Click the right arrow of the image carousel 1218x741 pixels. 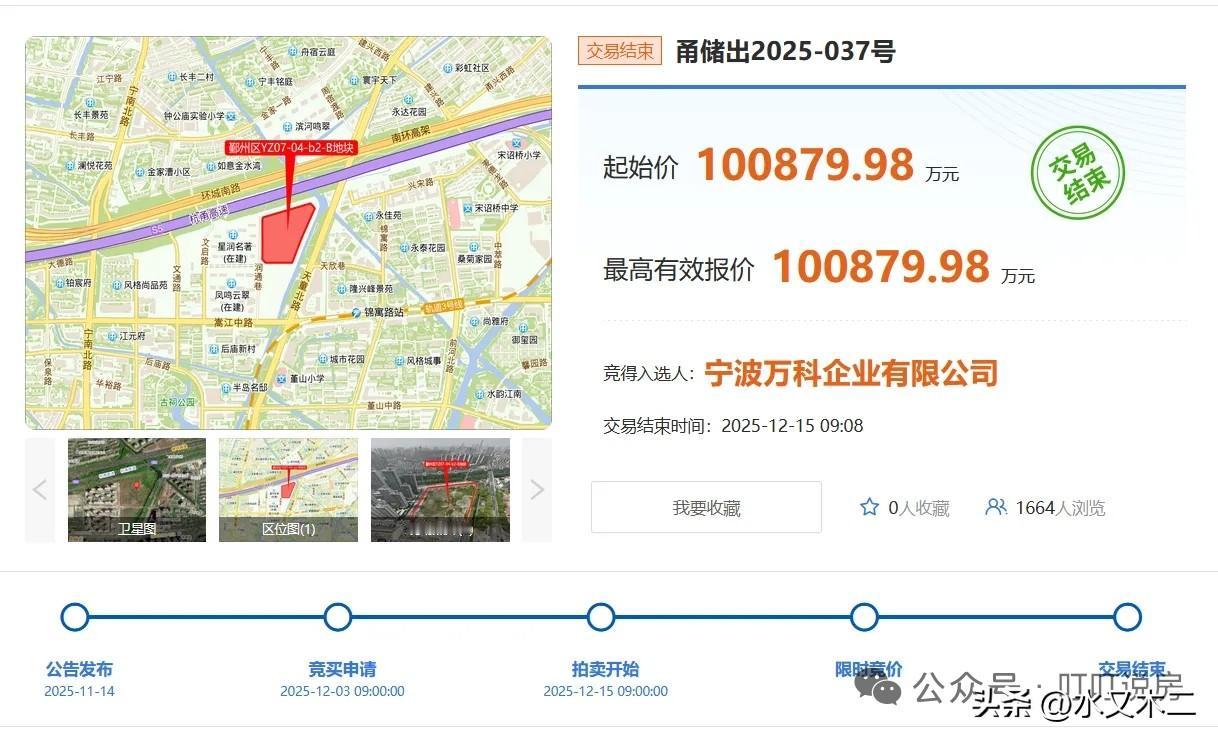tap(537, 489)
